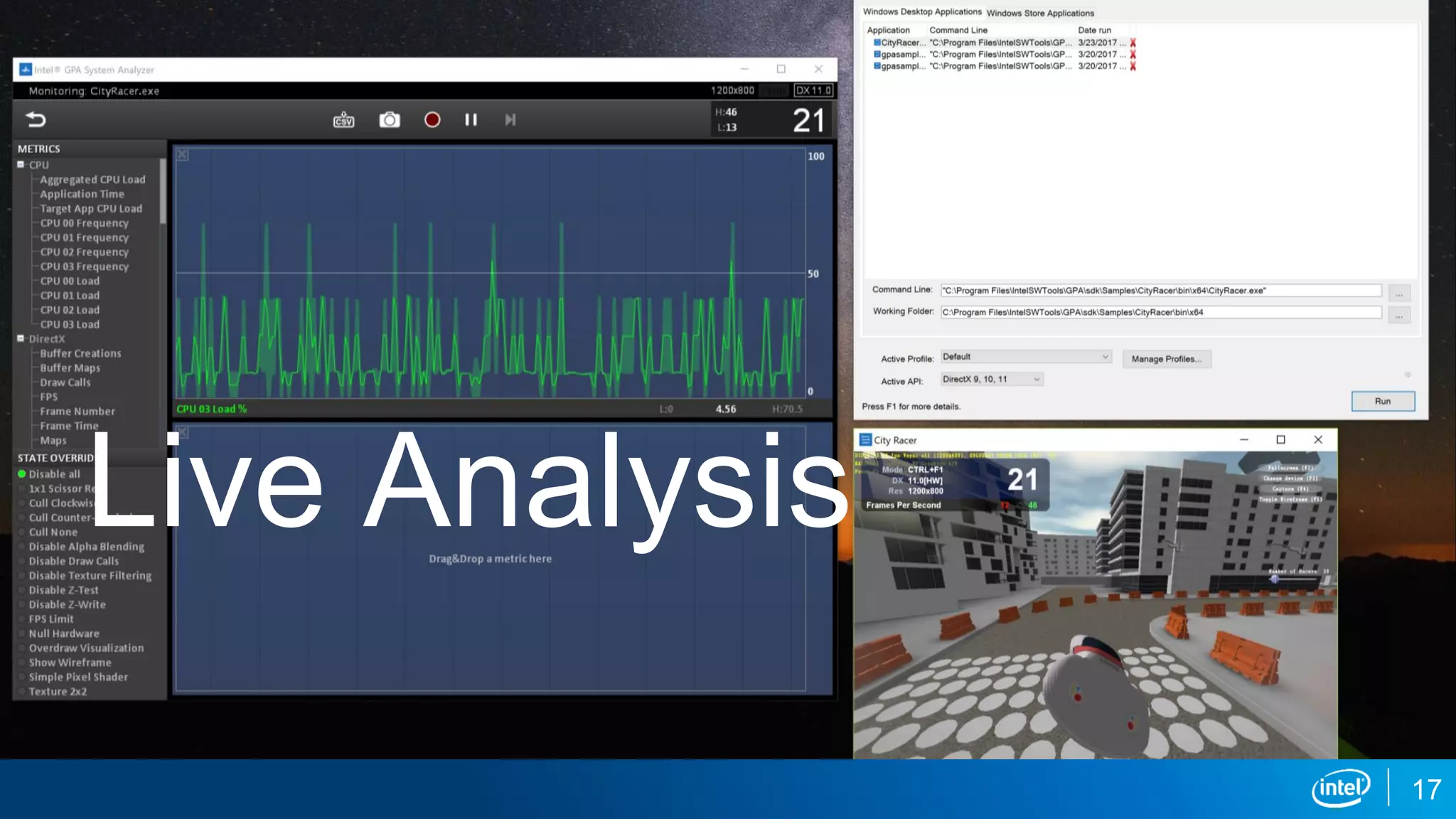The height and width of the screenshot is (819, 1456).
Task: Select the Windows Desktop Applications tab
Action: [922, 12]
